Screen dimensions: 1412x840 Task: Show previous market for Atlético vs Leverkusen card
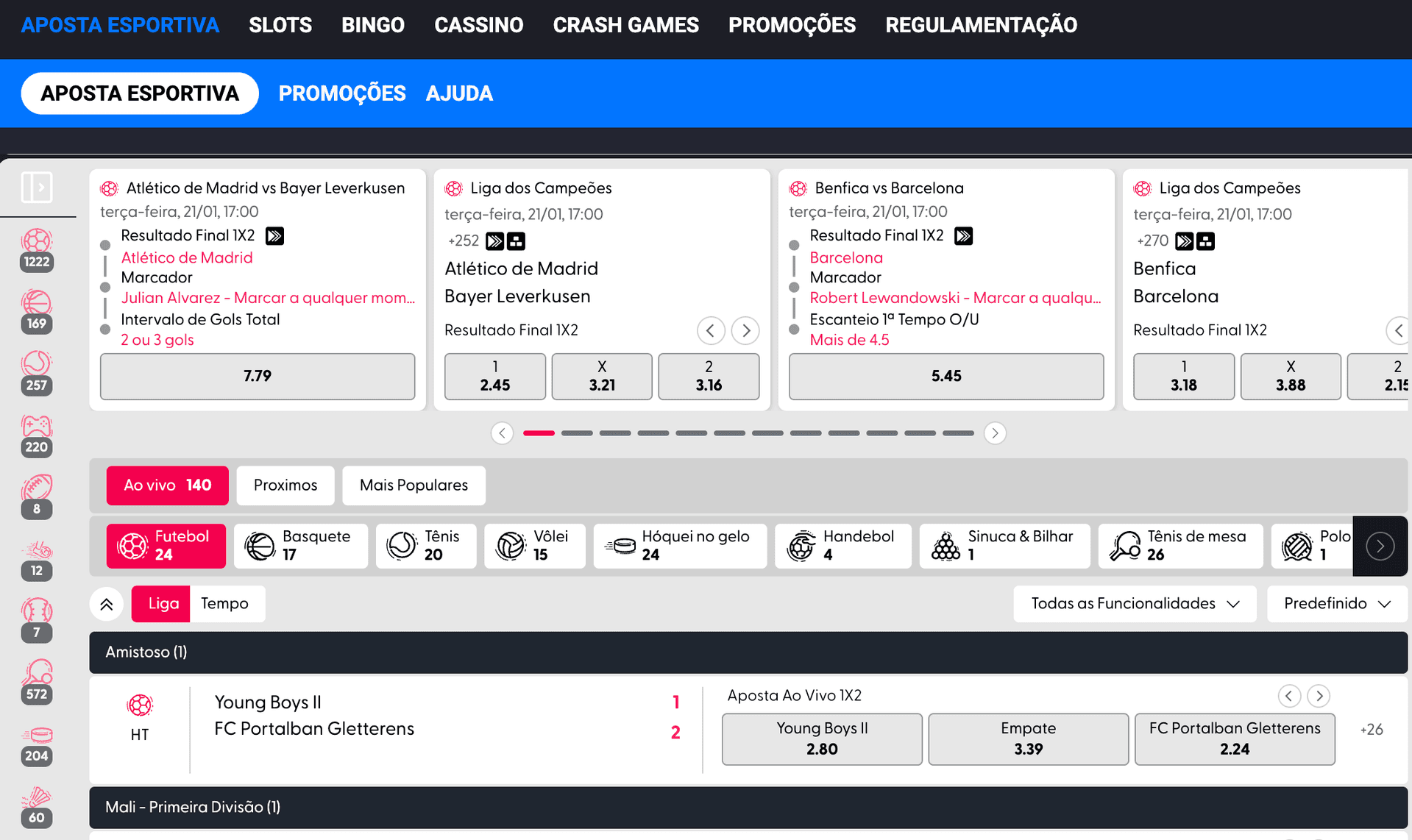pos(711,331)
